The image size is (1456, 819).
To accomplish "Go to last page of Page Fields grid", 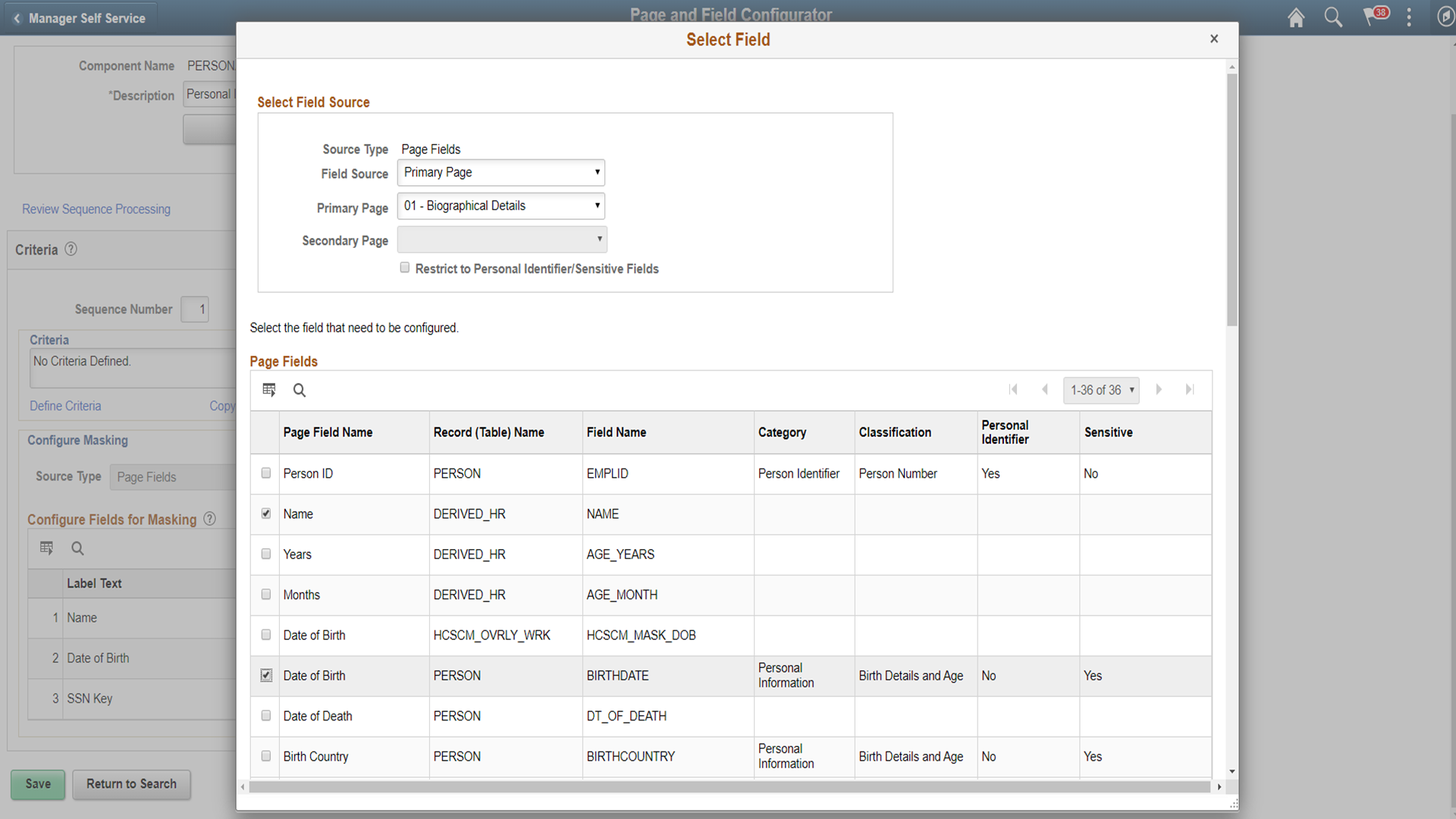I will coord(1190,390).
